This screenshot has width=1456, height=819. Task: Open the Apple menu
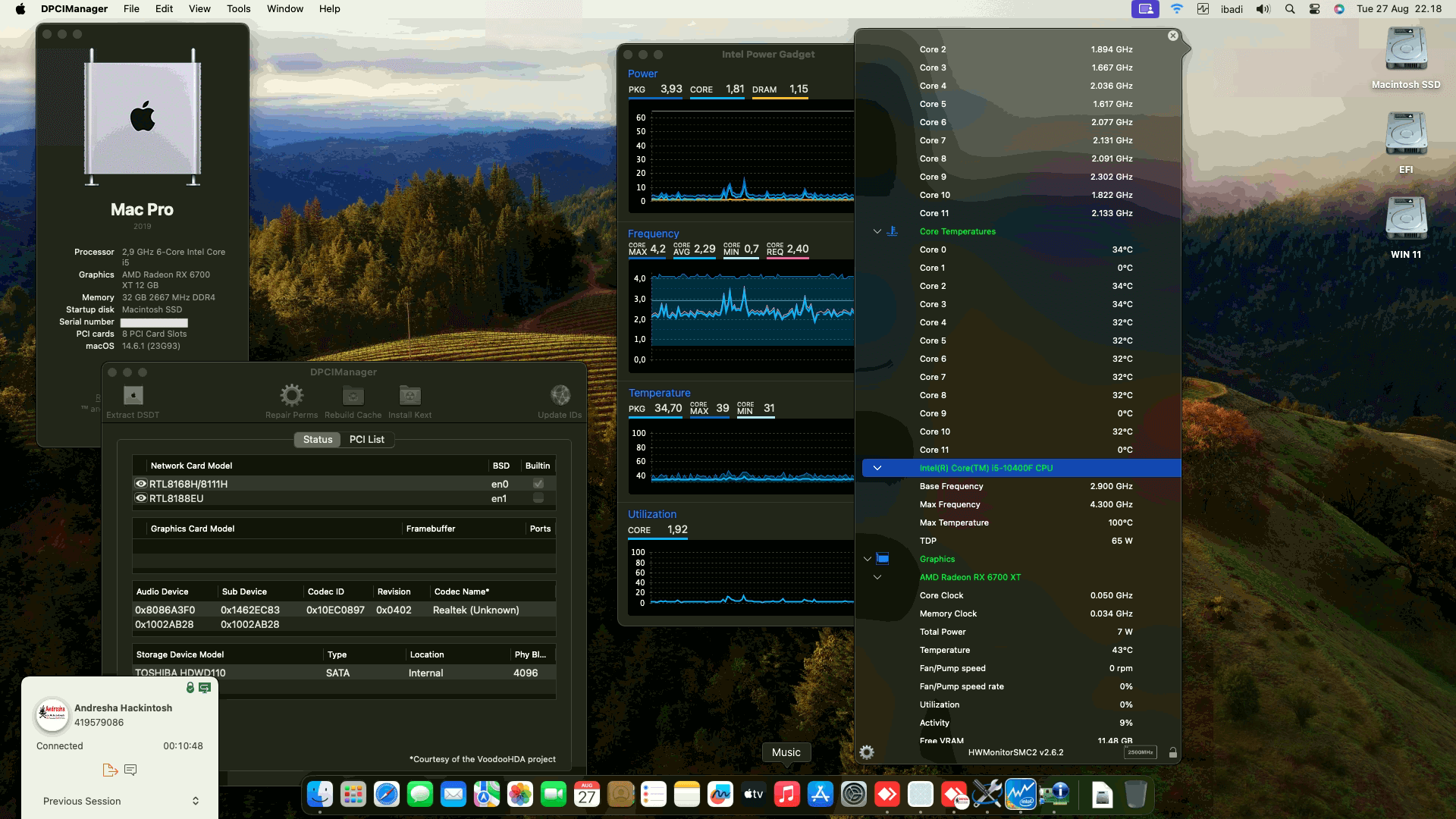[20, 9]
